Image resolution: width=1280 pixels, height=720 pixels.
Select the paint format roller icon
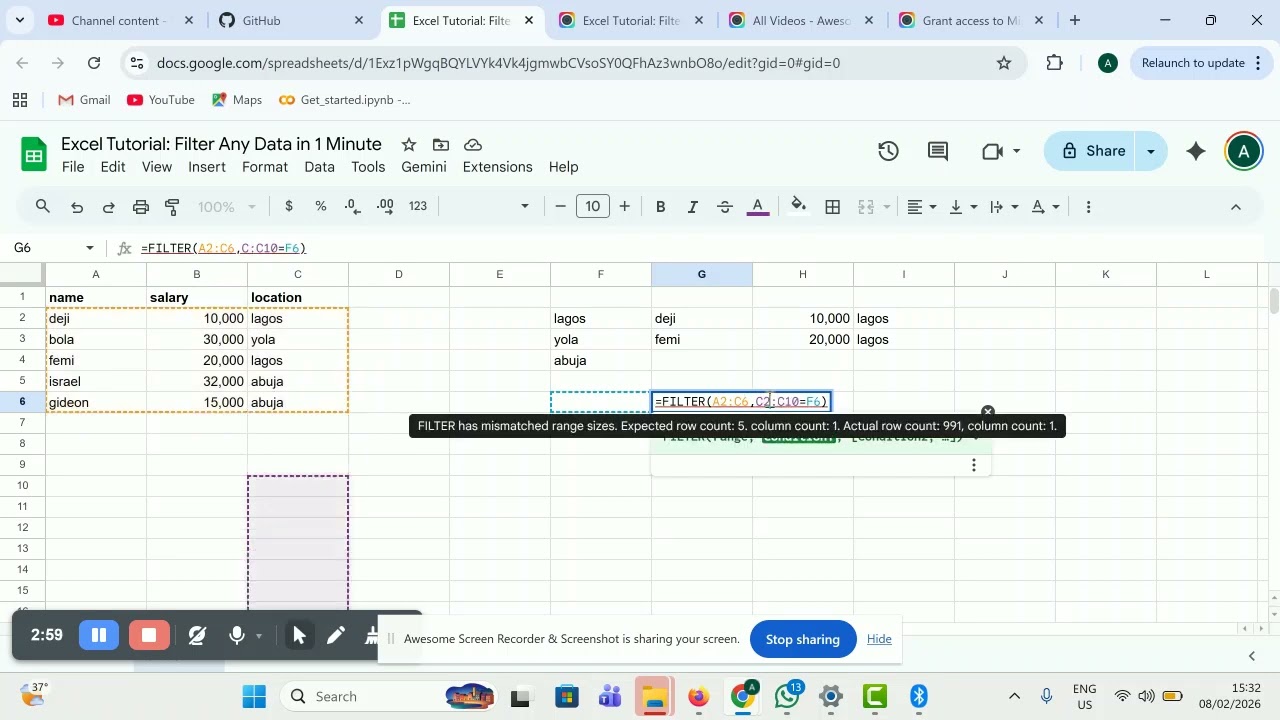[172, 207]
